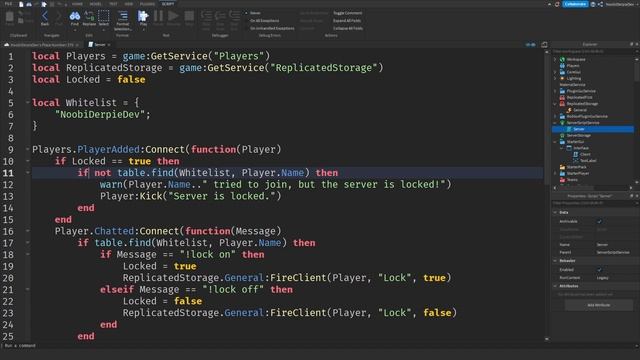
Task: Select StarterPack in Explorer
Action: click(576, 167)
